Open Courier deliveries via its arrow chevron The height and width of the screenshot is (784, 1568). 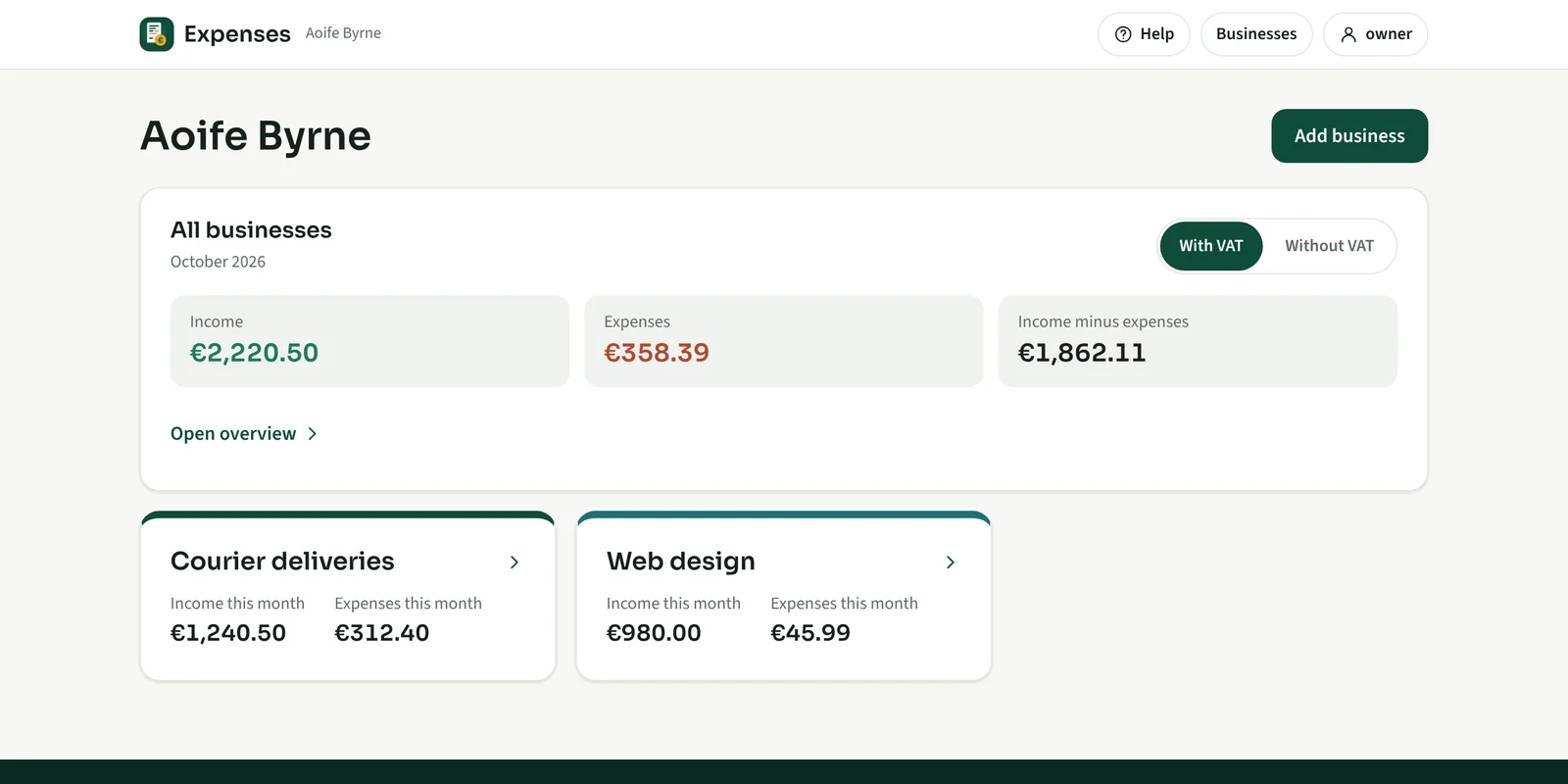pos(514,562)
